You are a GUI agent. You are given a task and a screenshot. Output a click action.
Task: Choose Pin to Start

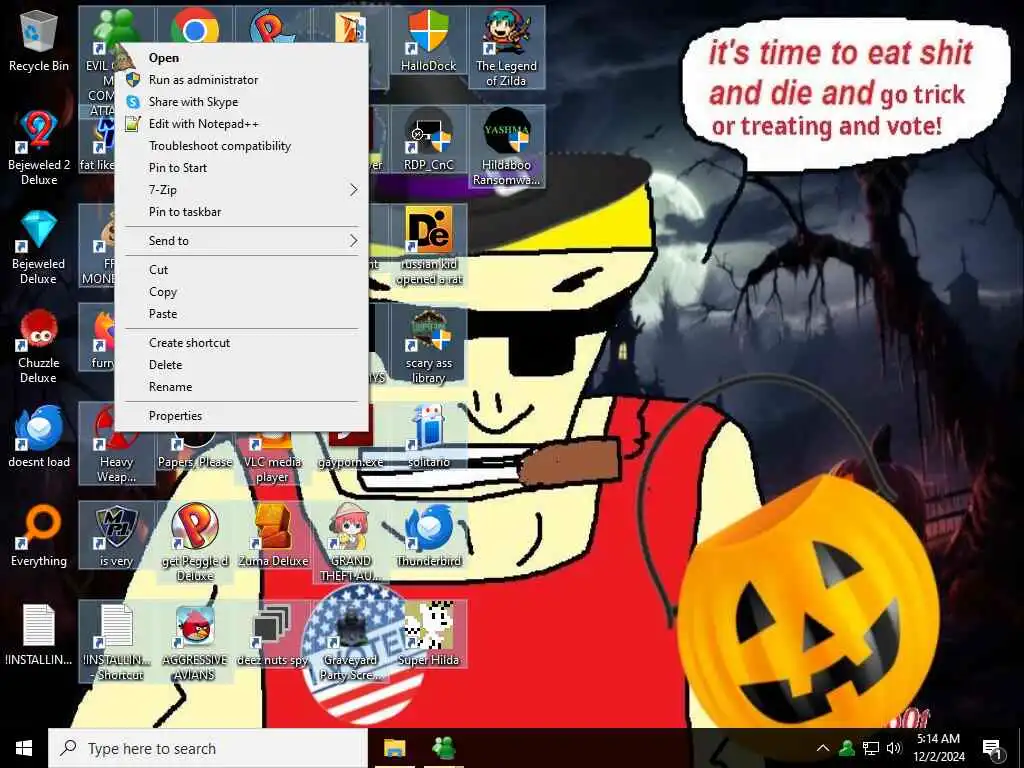pyautogui.click(x=242, y=168)
